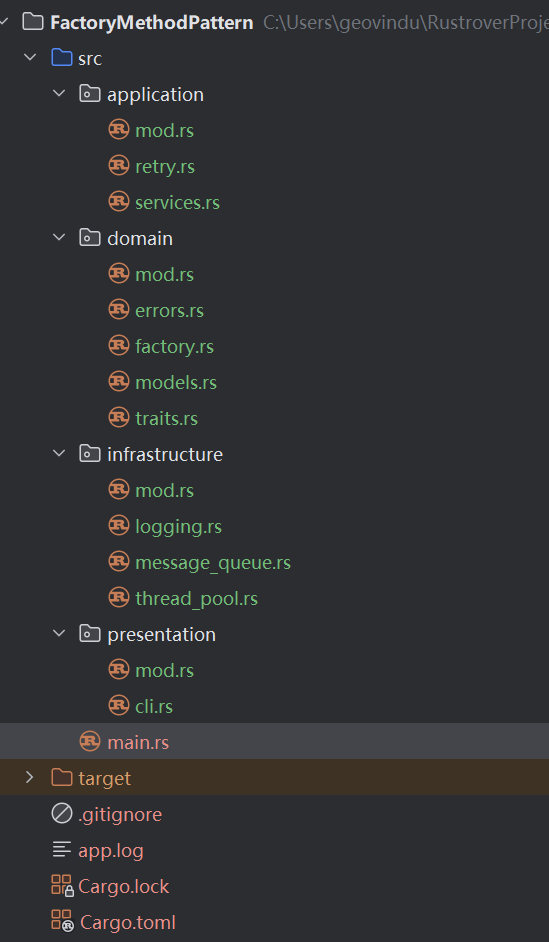Image resolution: width=549 pixels, height=942 pixels.
Task: Open errors.rs in domain folder
Action: pyautogui.click(x=169, y=311)
